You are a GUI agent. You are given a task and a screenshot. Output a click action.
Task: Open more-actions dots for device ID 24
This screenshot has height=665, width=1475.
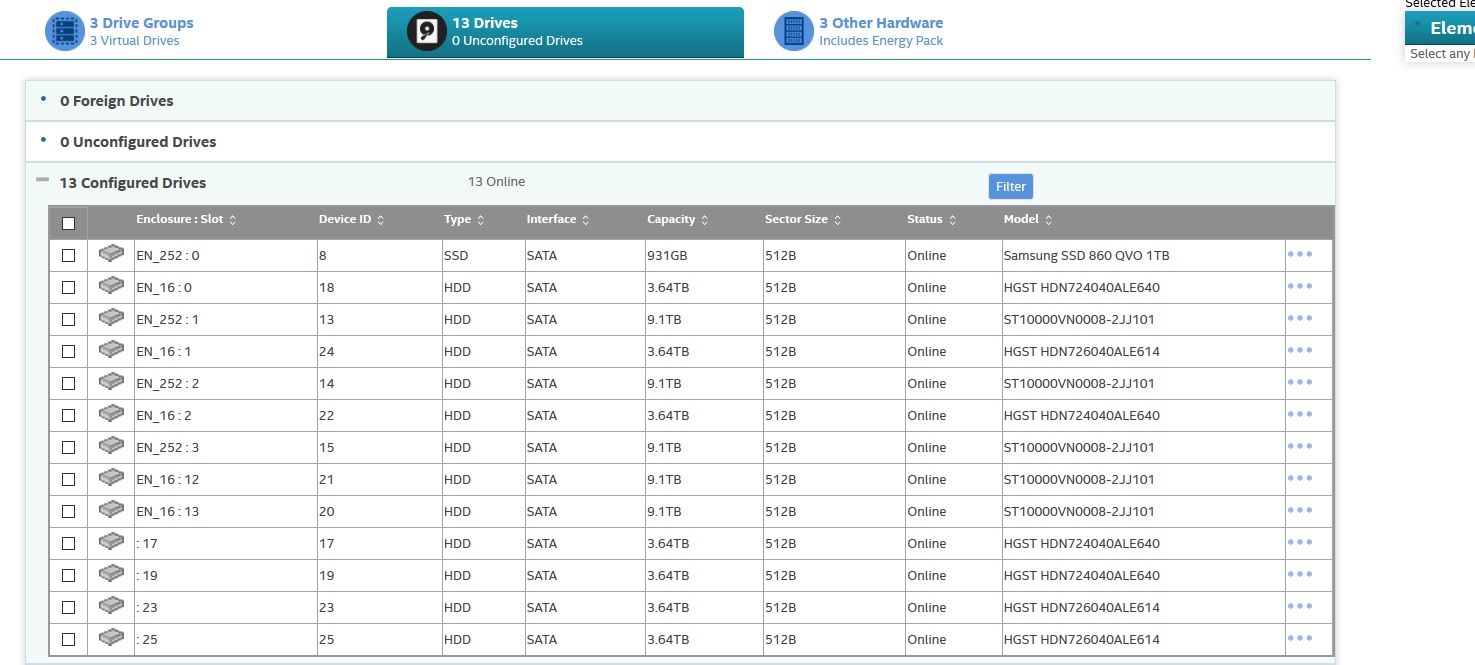point(1300,350)
